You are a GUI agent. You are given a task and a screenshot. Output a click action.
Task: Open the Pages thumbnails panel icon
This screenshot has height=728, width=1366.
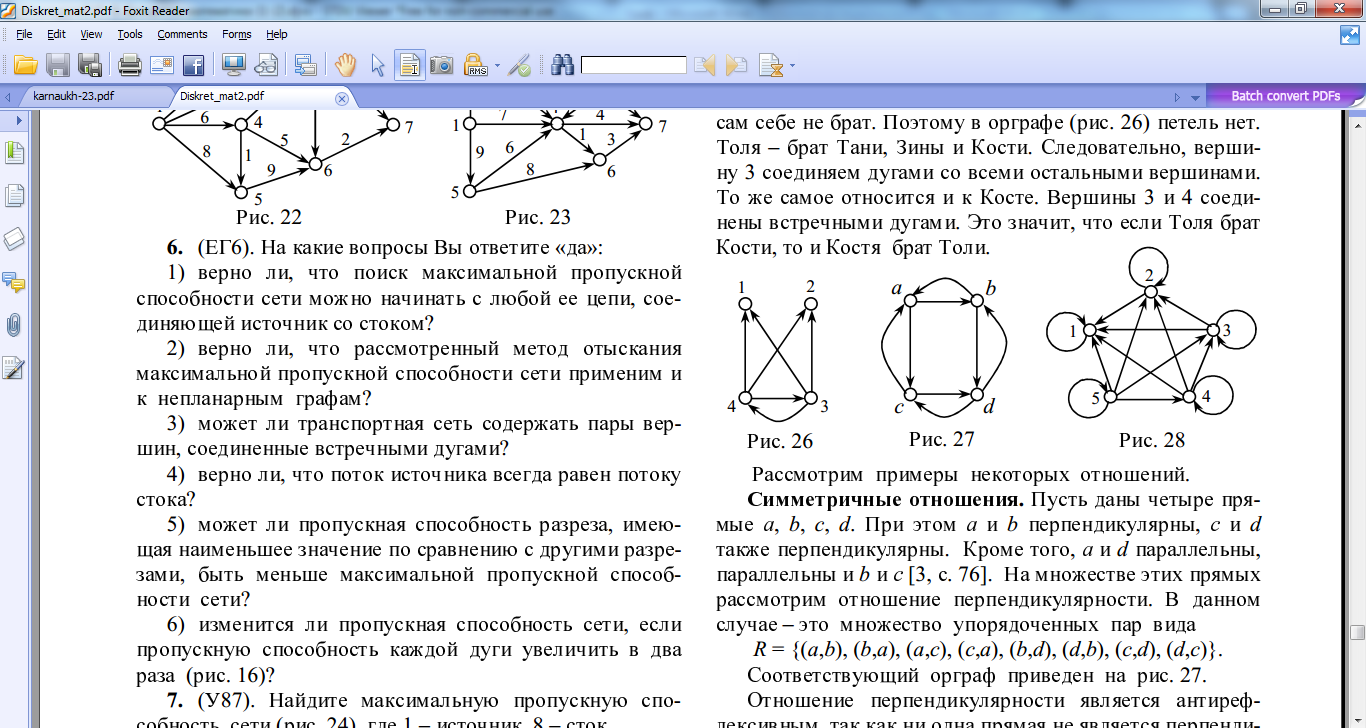coord(14,197)
